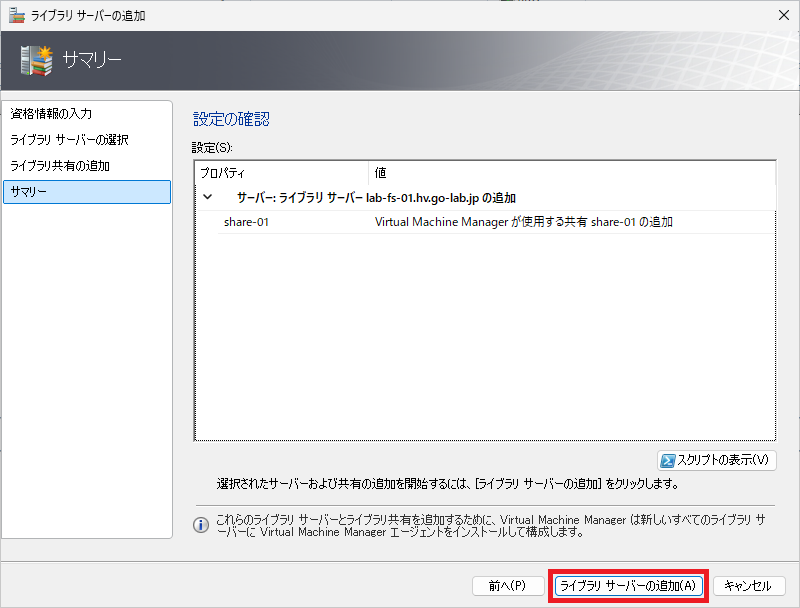Screen dimensions: 800x608
Task: Go to ライブラリ サーバーの選択 step
Action: pyautogui.click(x=69, y=140)
